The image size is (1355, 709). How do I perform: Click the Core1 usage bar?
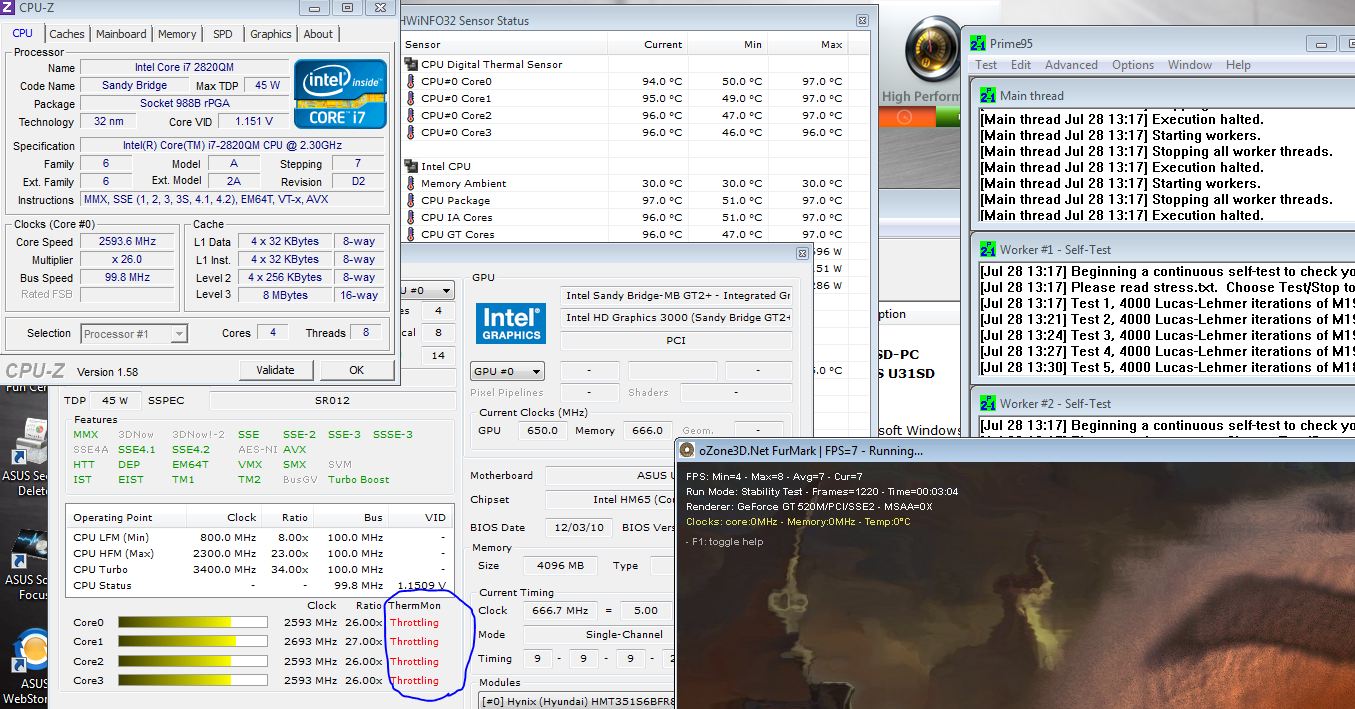[193, 642]
